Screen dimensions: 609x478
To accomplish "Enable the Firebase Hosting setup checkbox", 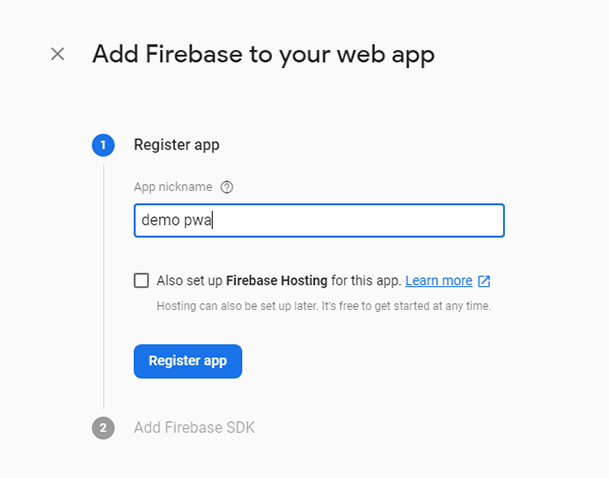I will (x=142, y=281).
